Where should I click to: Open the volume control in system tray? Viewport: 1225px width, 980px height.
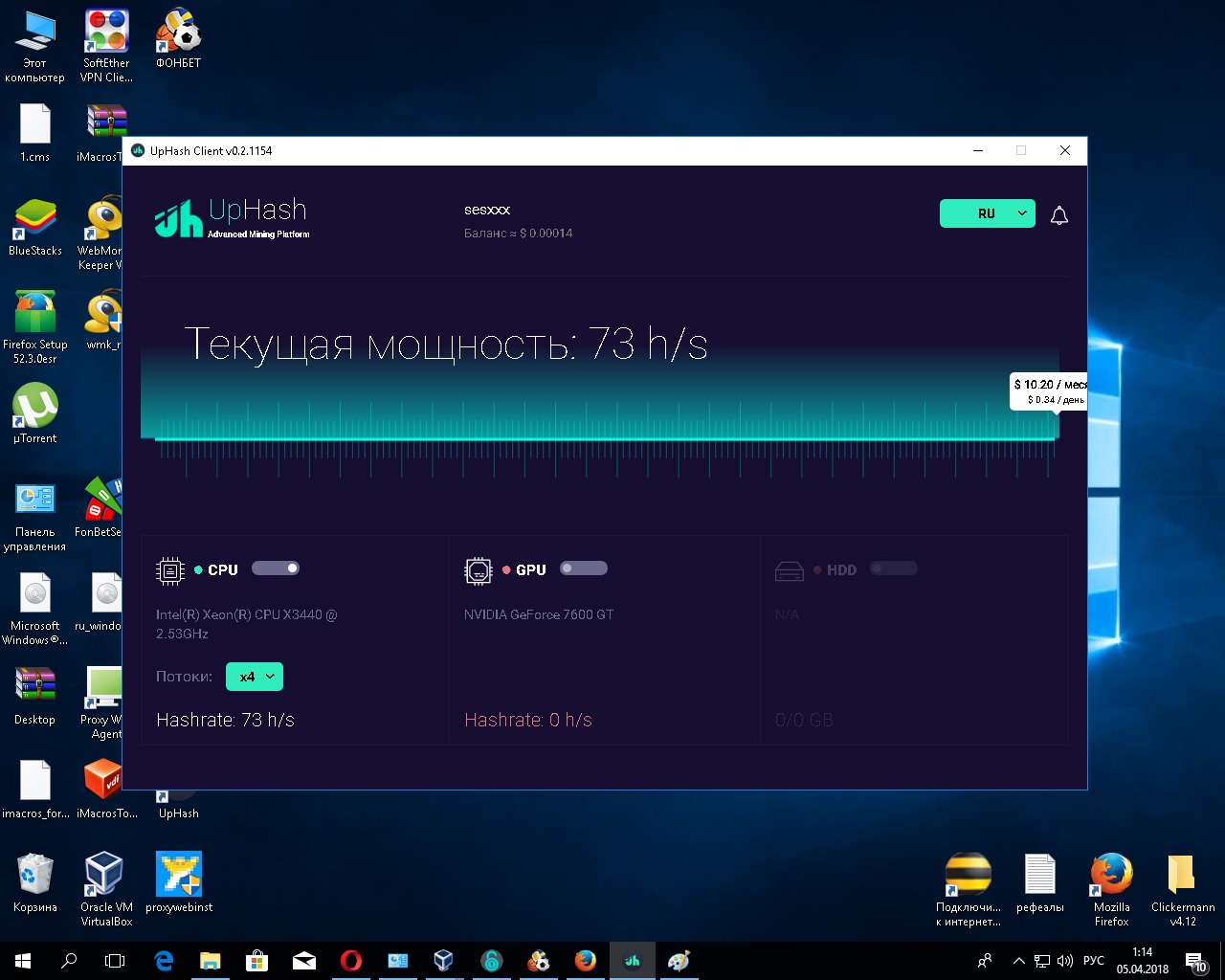[1064, 961]
